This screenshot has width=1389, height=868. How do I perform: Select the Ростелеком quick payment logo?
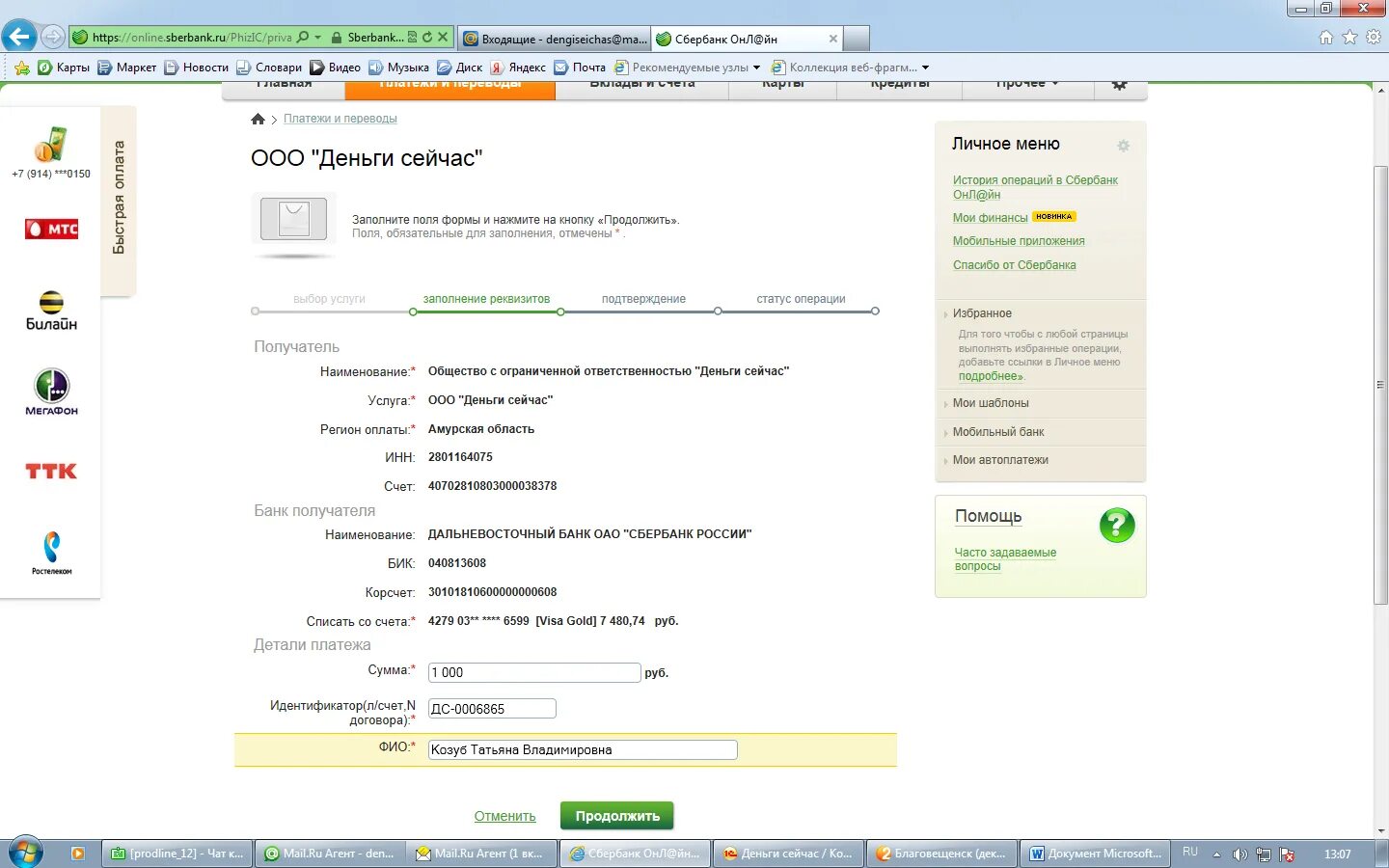51,553
